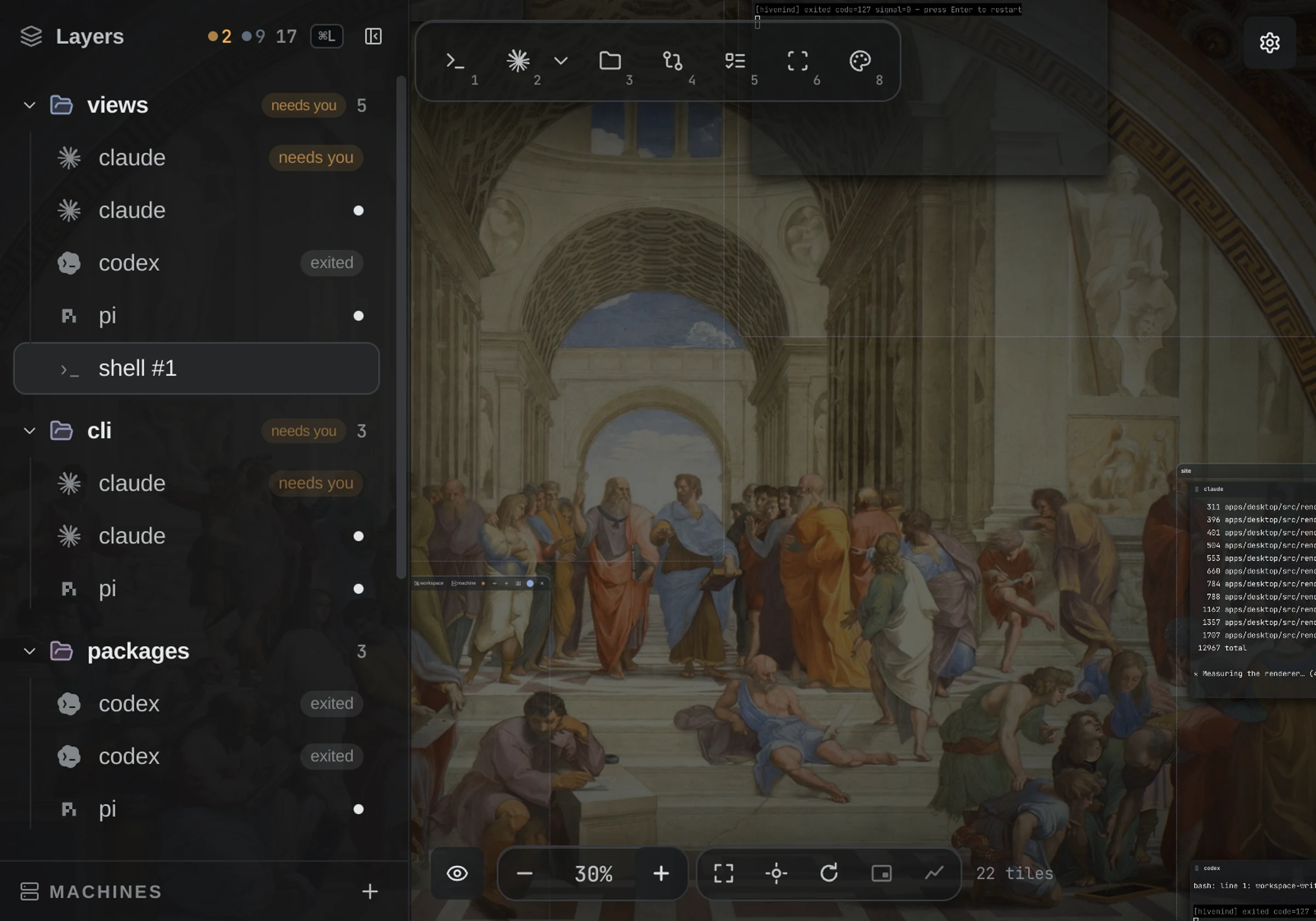
Task: Center the view with the crosshair icon
Action: tap(776, 873)
